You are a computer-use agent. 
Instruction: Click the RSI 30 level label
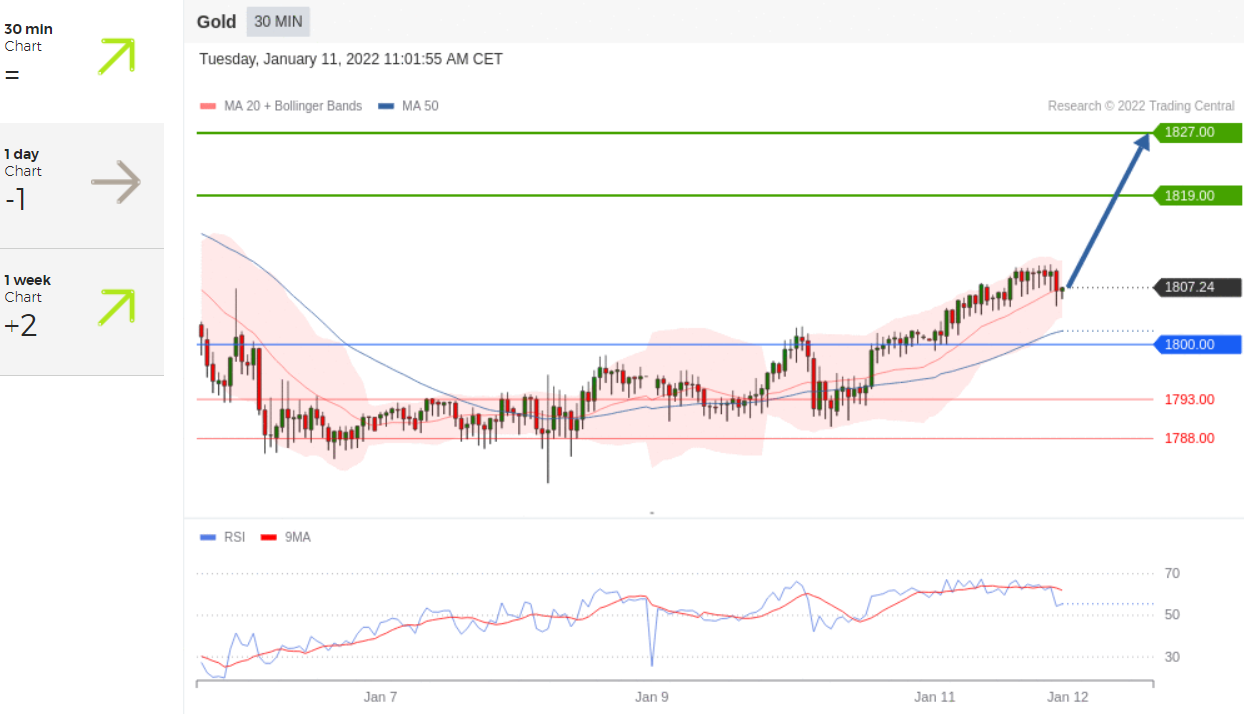pyautogui.click(x=1172, y=657)
